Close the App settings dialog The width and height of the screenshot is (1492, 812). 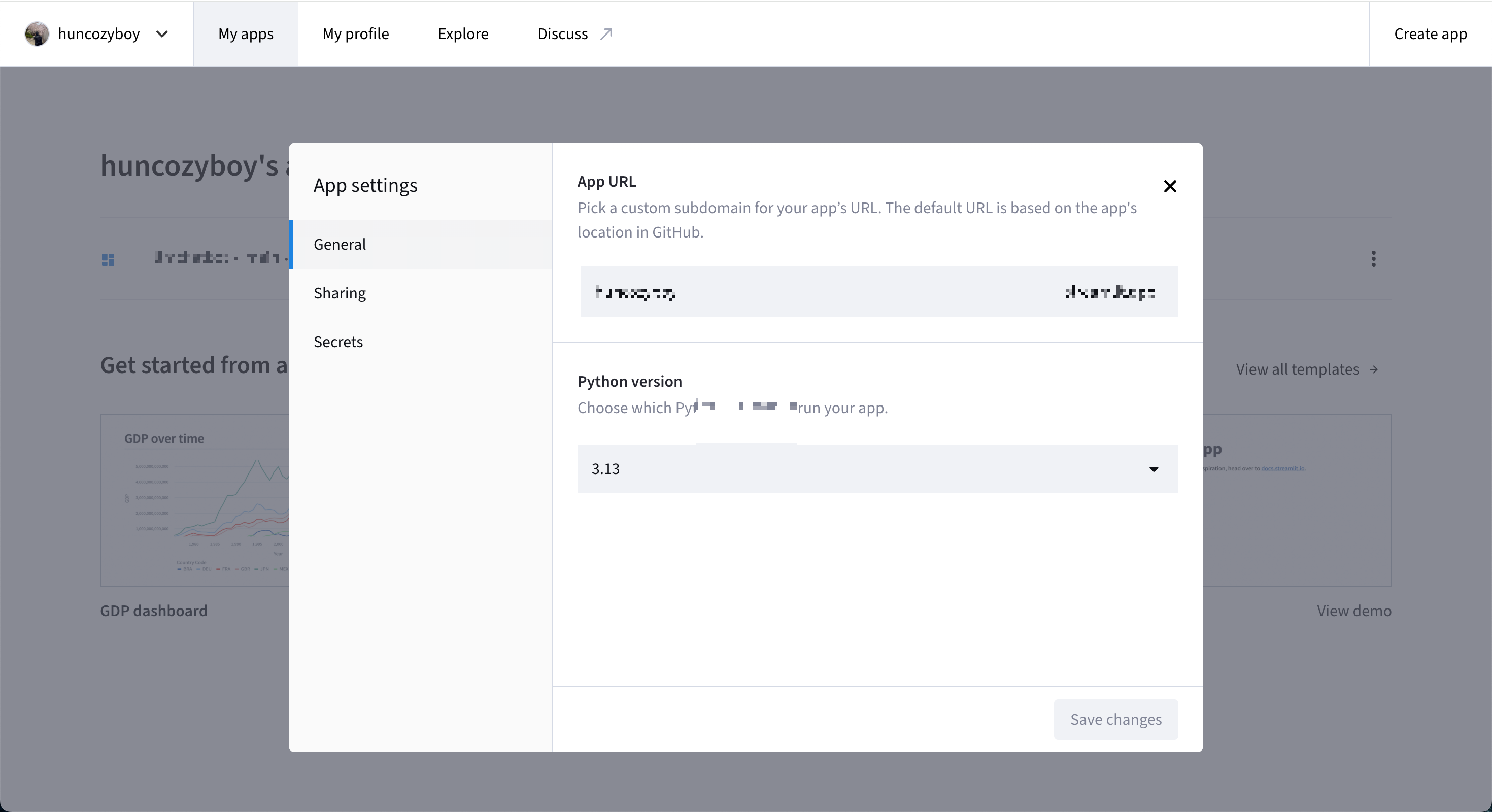click(1169, 186)
